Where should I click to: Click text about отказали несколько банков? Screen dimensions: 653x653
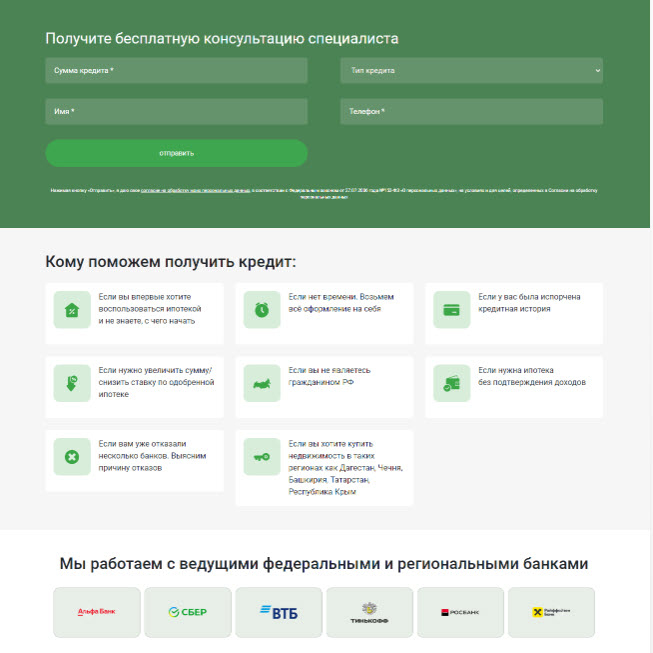click(x=152, y=456)
